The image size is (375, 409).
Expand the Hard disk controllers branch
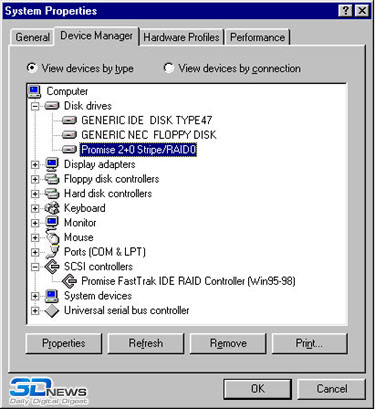click(35, 194)
